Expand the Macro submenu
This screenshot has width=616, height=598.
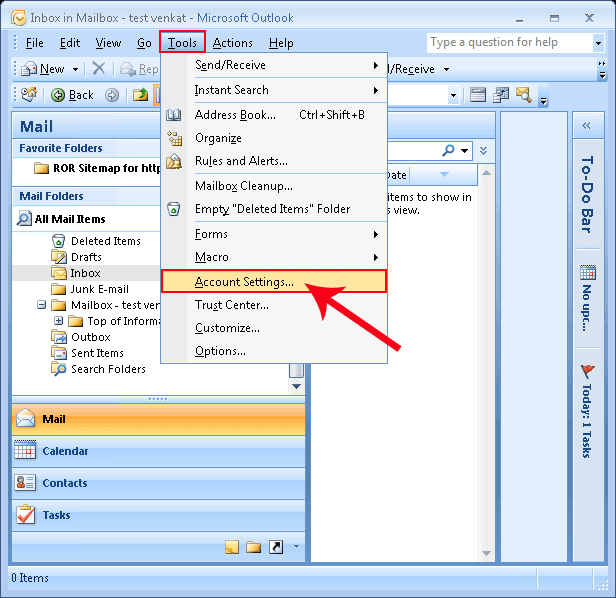pyautogui.click(x=274, y=257)
